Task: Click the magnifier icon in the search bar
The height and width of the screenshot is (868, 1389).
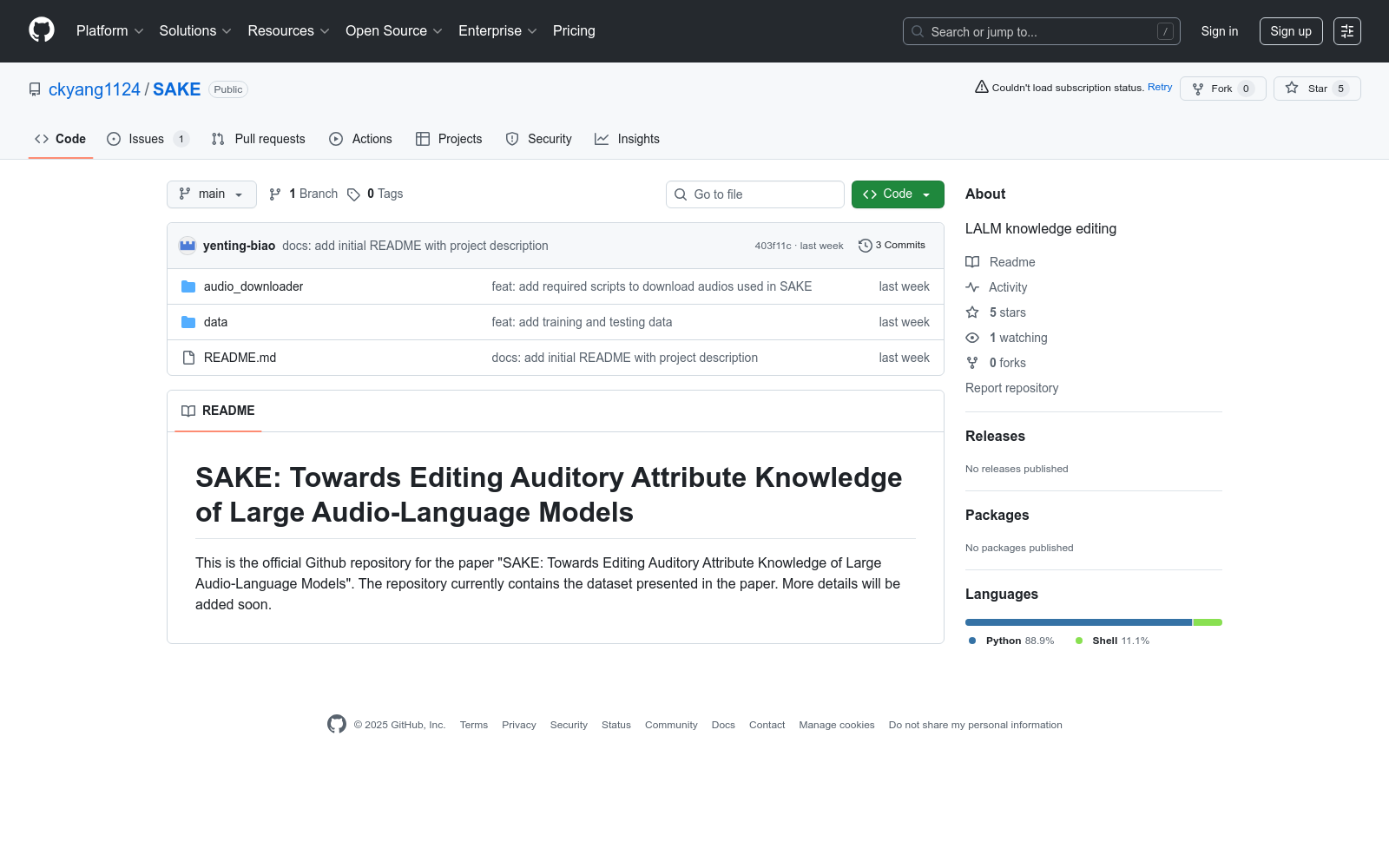Action: pos(918,31)
